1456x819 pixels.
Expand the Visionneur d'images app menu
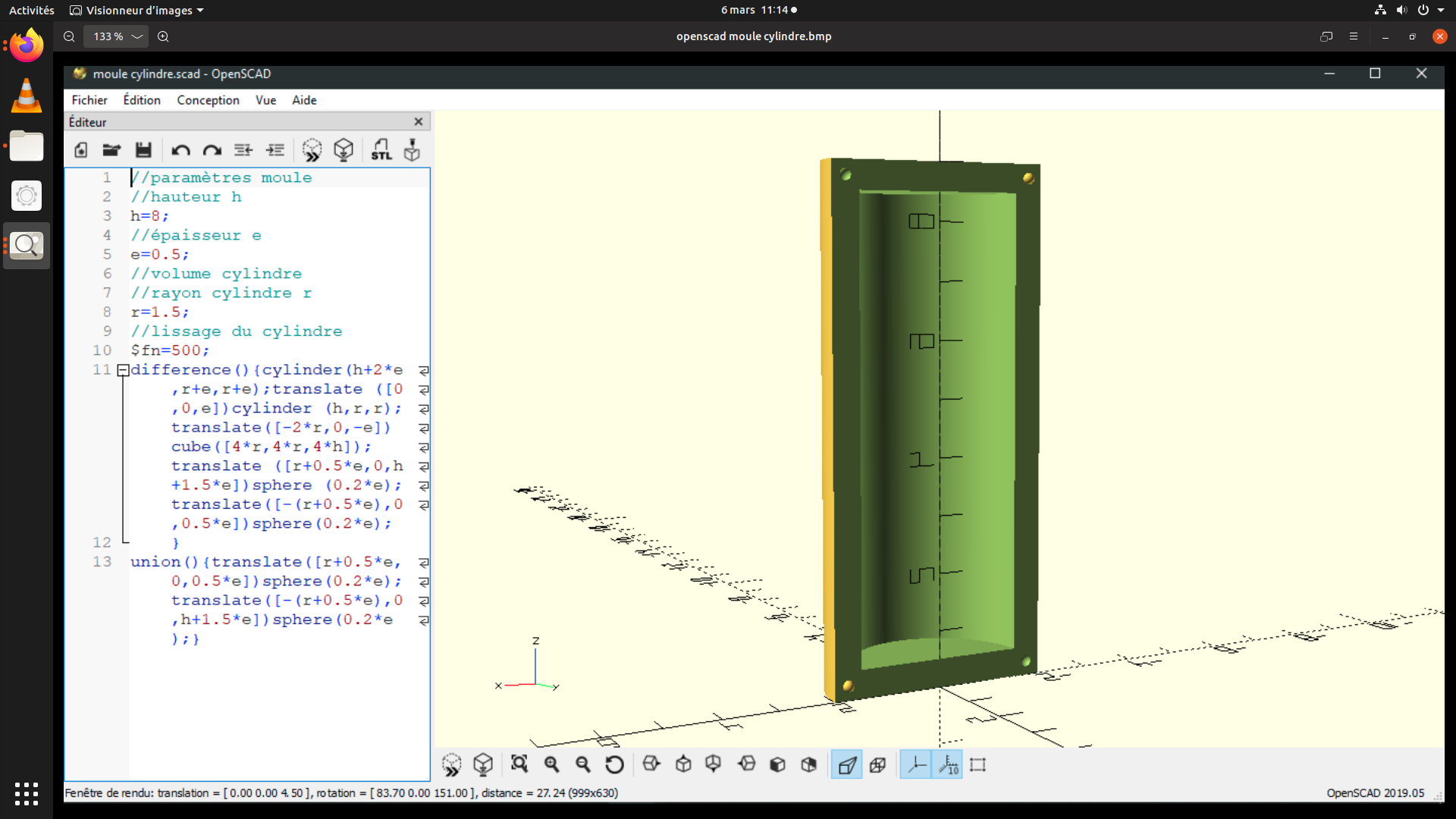137,10
